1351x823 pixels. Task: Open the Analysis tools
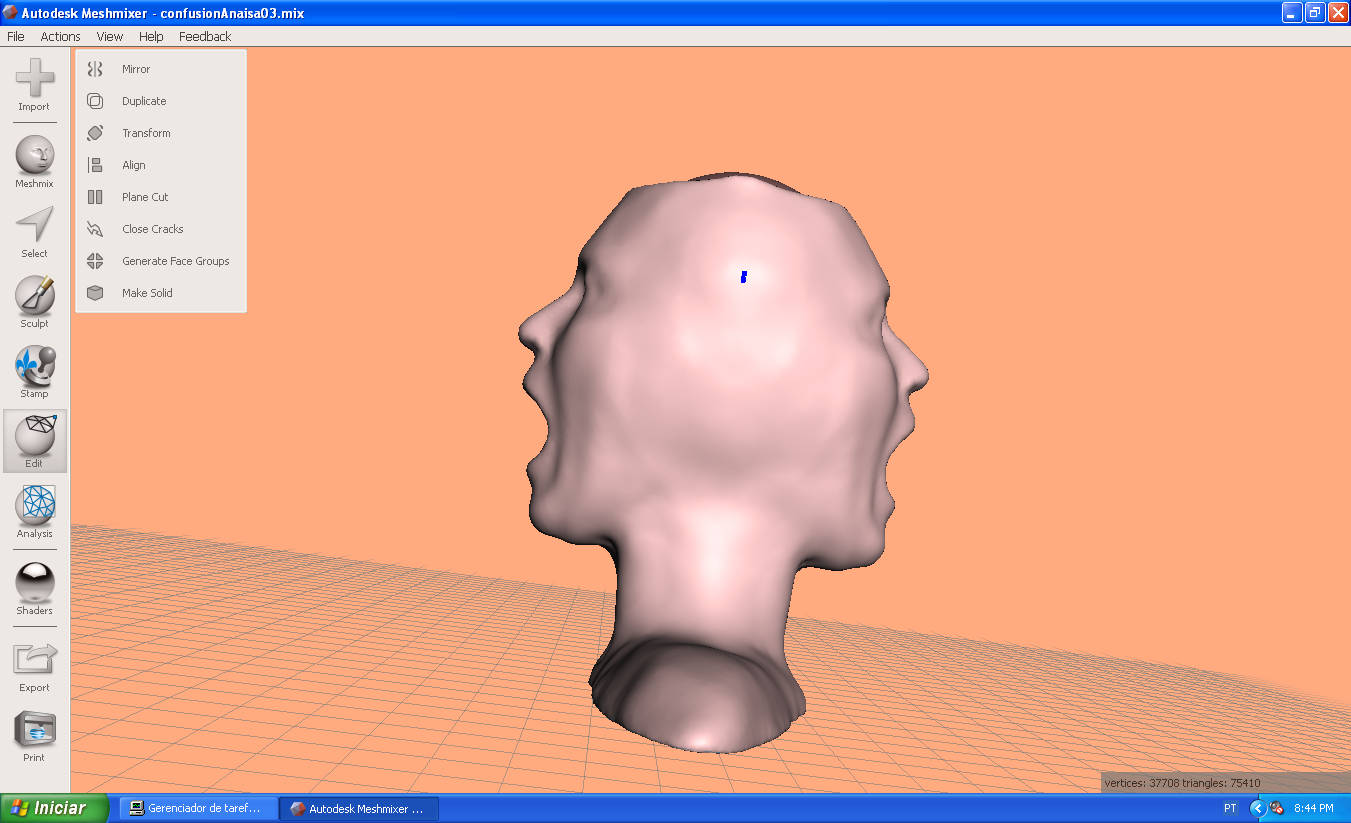[34, 512]
